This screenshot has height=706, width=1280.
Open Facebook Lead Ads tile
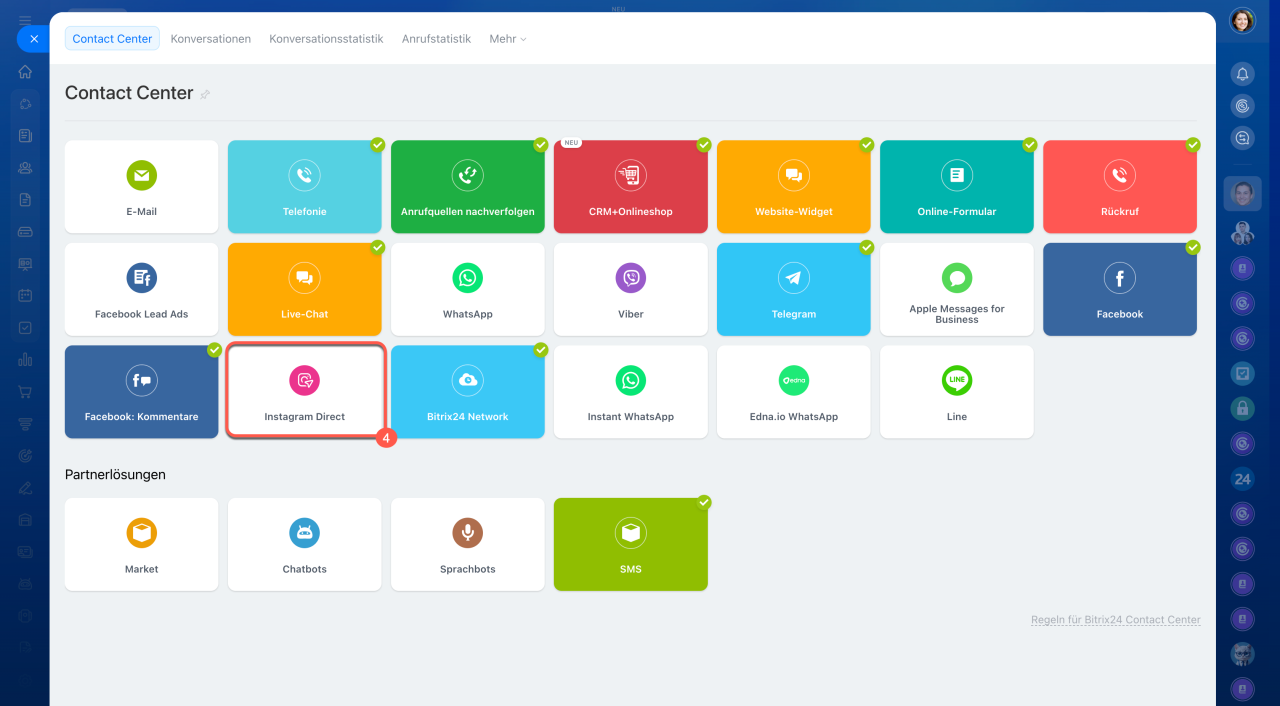pos(141,289)
